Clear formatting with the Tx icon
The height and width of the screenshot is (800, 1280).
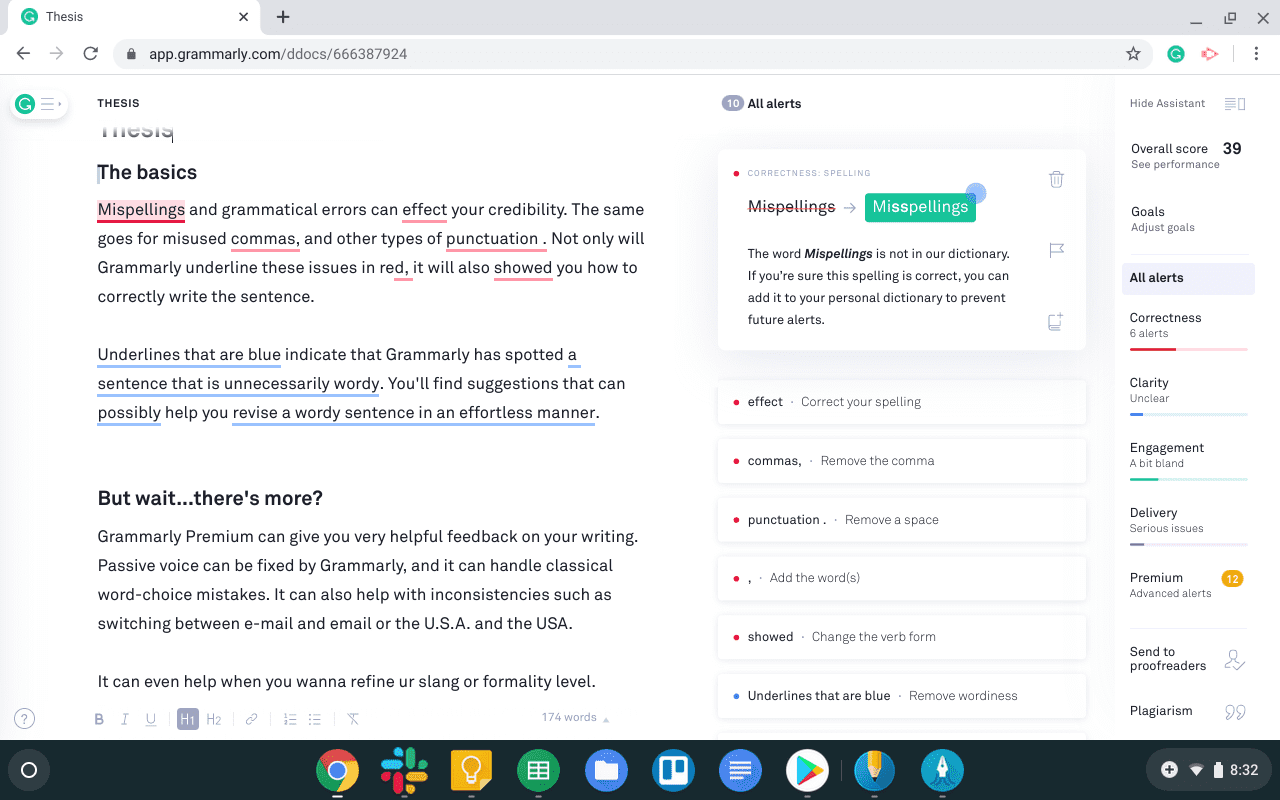[x=353, y=719]
